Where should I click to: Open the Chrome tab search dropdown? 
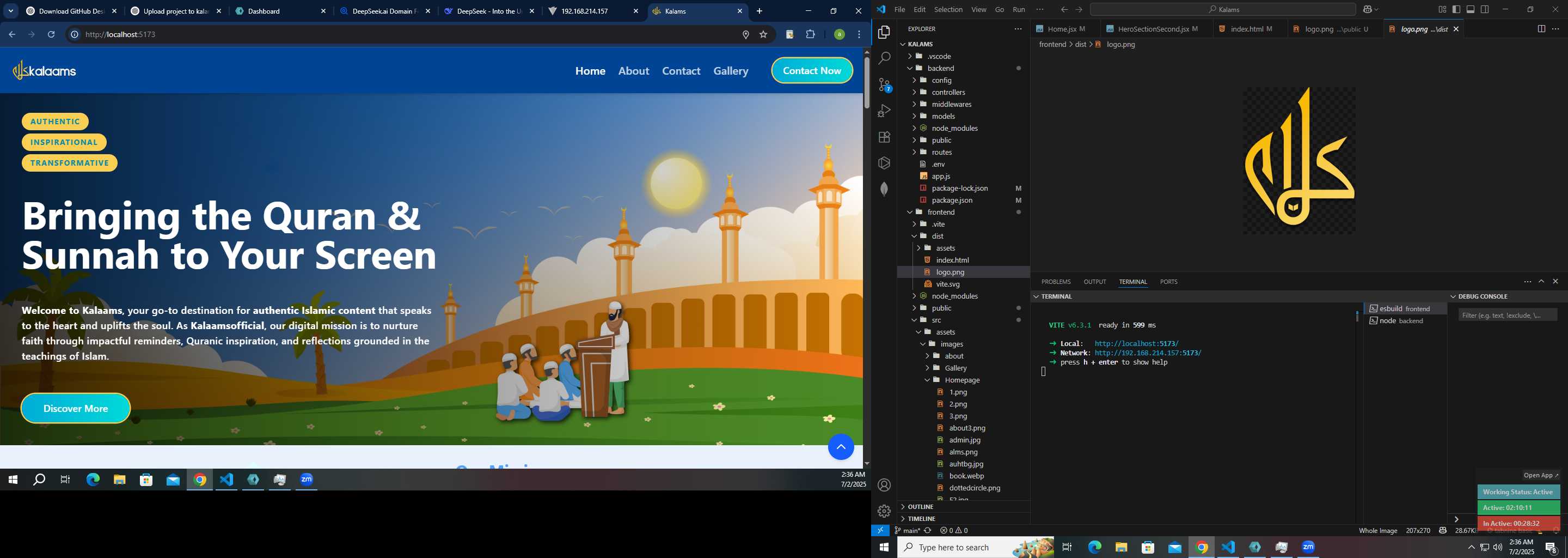point(11,11)
